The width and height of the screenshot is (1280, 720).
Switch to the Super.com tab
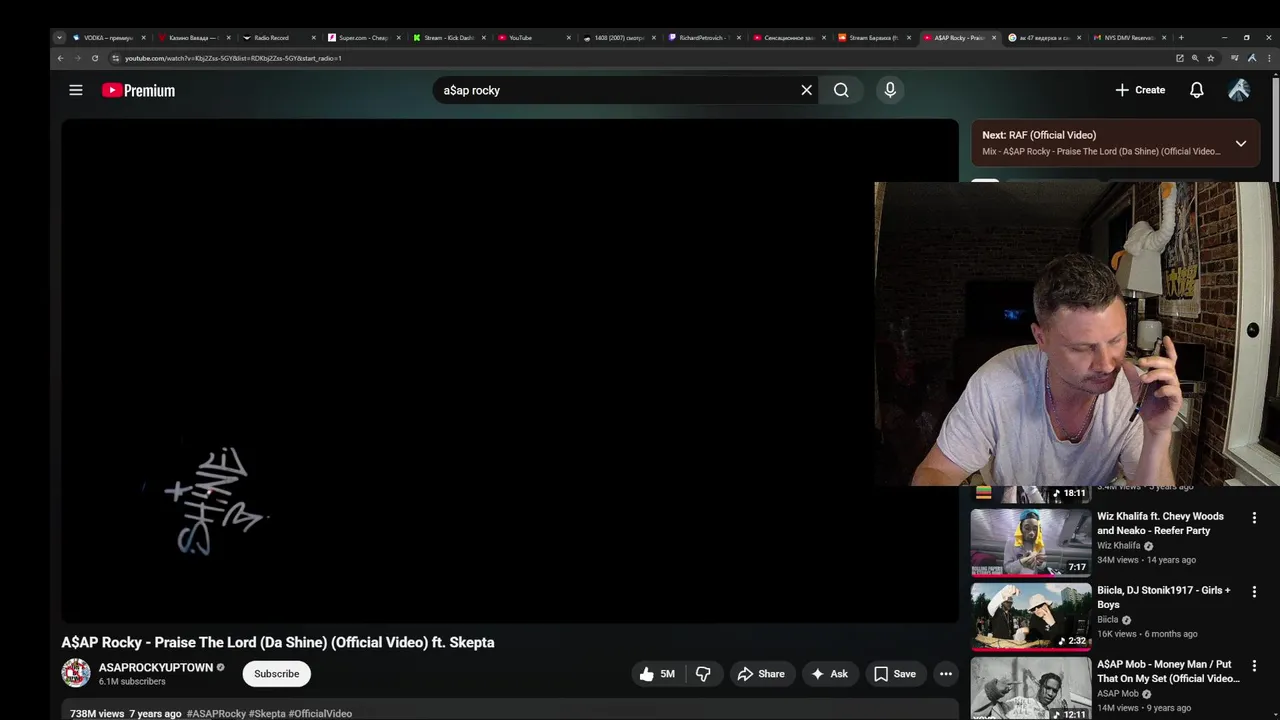[x=362, y=38]
